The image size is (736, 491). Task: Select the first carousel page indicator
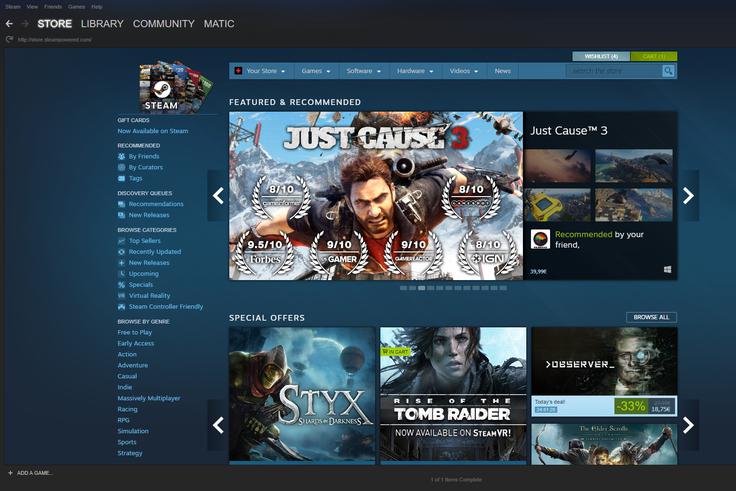click(x=404, y=288)
